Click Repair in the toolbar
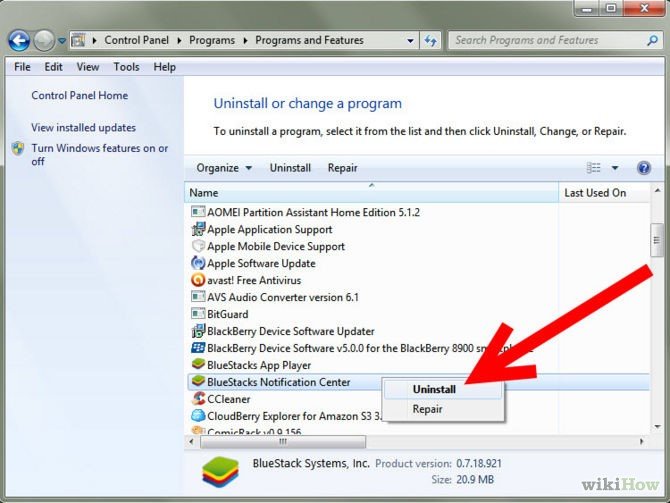Screen dimensions: 670x503 point(342,168)
